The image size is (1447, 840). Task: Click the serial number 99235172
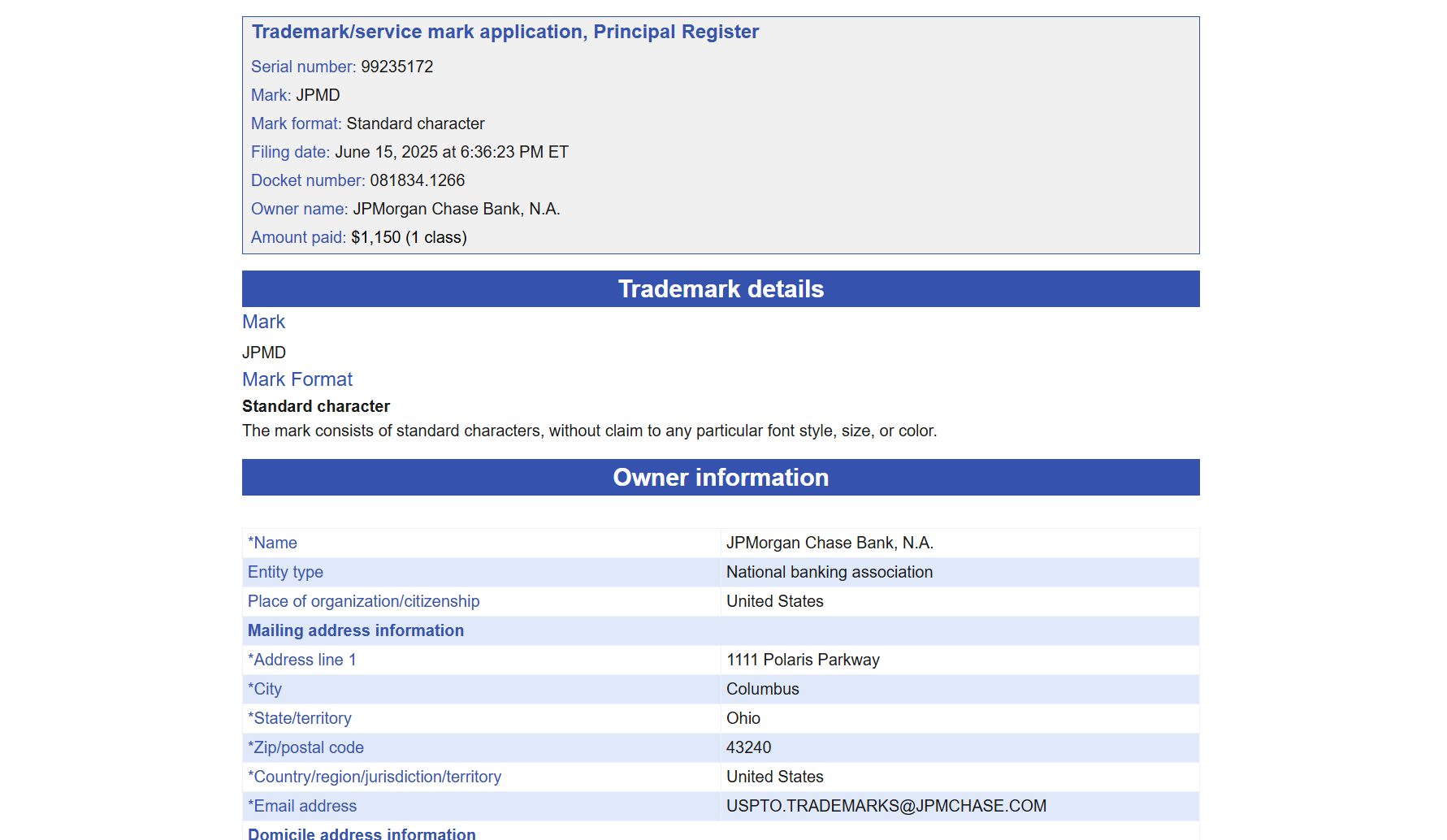(396, 67)
